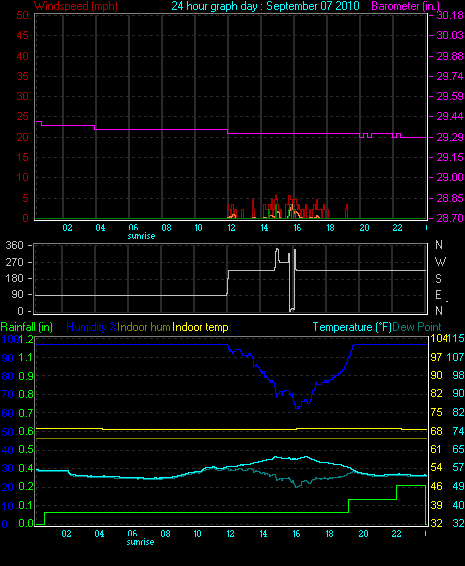Click the Barometer (in.) legend label
Image resolution: width=465 pixels, height=566 pixels.
pyautogui.click(x=406, y=6)
